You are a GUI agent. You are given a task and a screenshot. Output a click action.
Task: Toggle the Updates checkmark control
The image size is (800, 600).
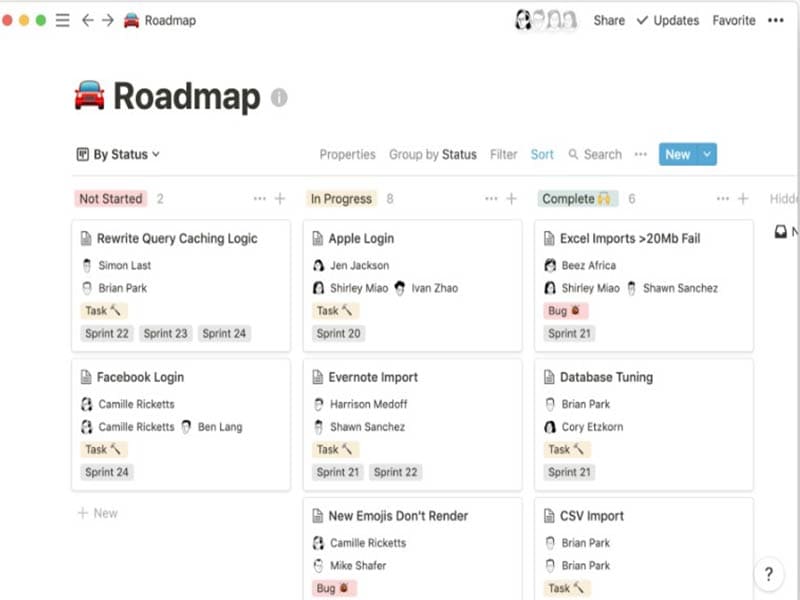click(x=644, y=20)
